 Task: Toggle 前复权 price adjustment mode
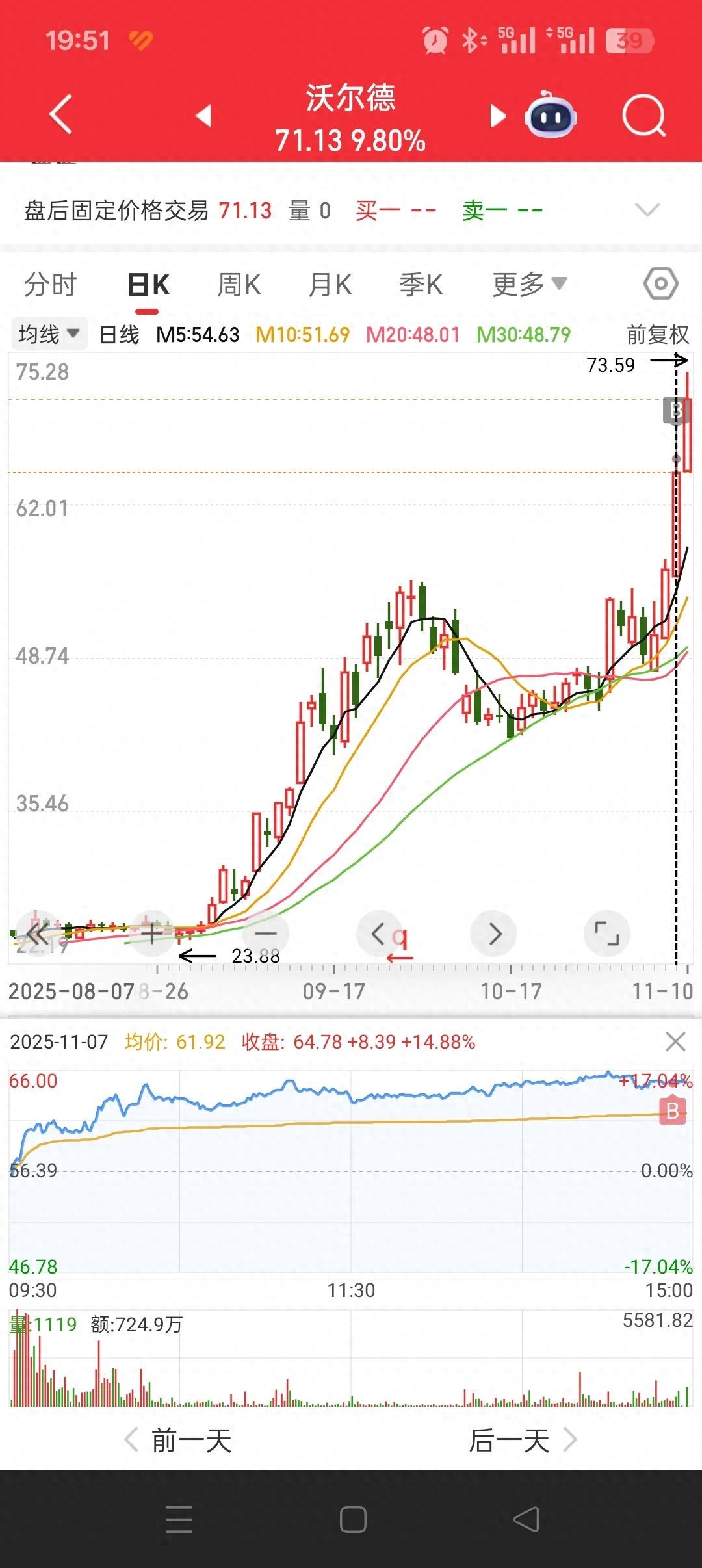pos(656,335)
